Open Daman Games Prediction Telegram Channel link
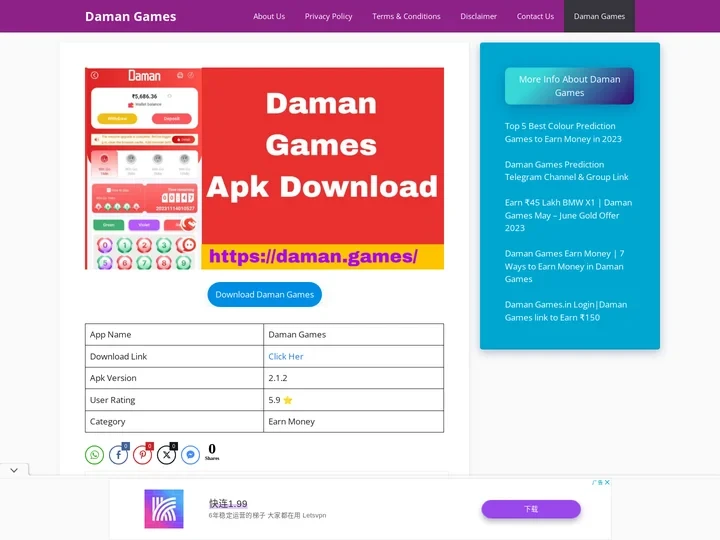The height and width of the screenshot is (540, 720). pos(566,170)
